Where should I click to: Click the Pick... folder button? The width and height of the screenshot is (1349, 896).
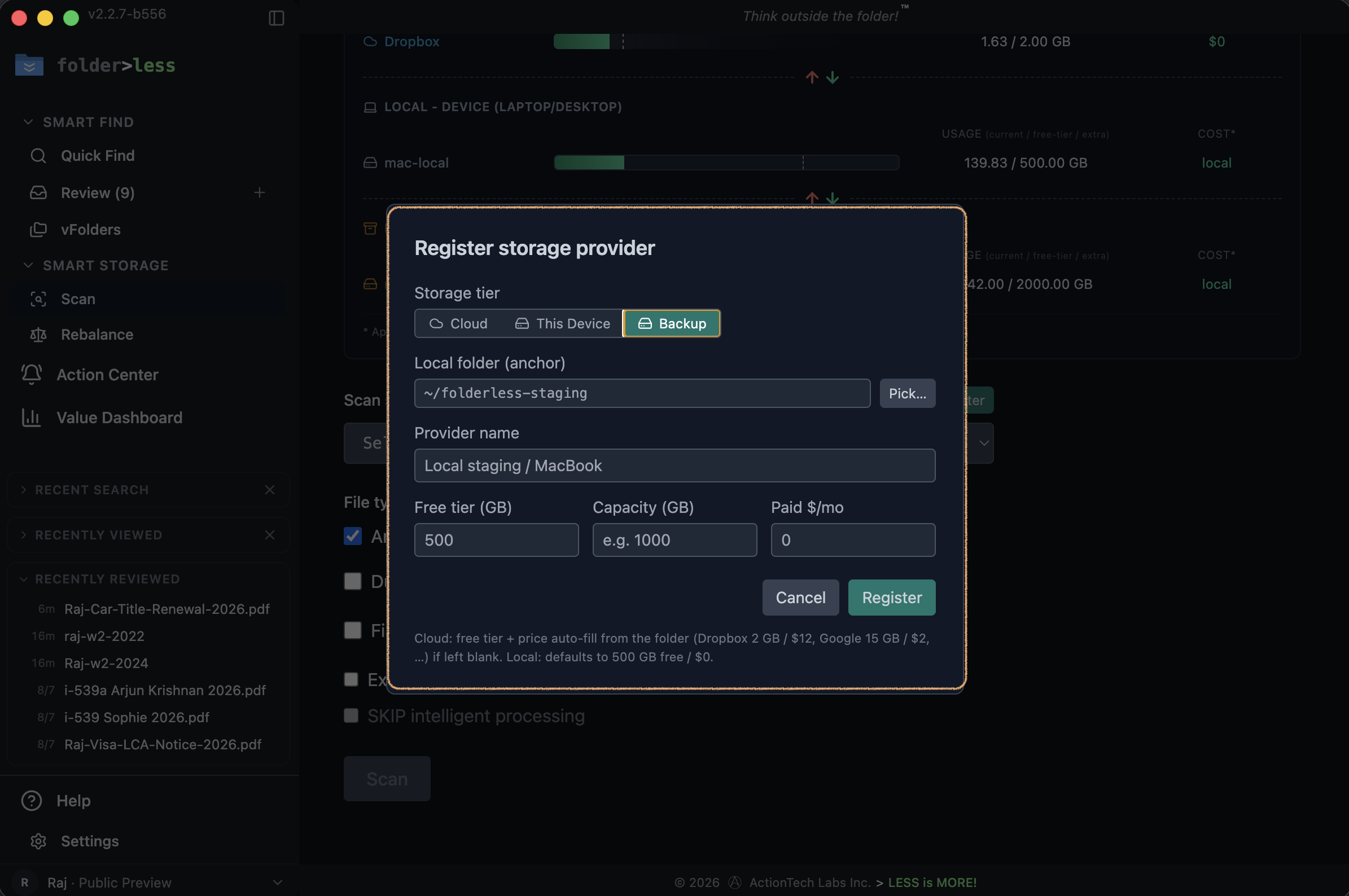click(907, 393)
